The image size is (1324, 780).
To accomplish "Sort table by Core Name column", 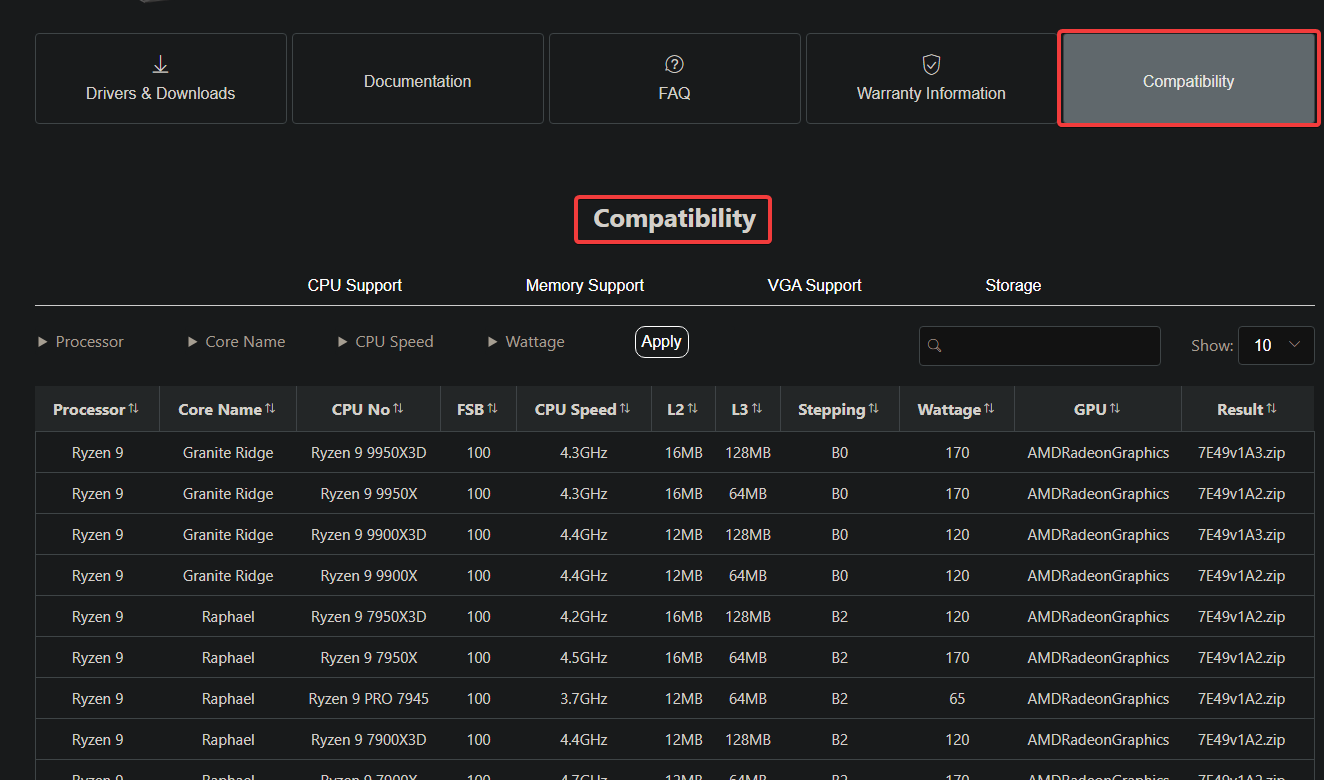I will point(228,409).
